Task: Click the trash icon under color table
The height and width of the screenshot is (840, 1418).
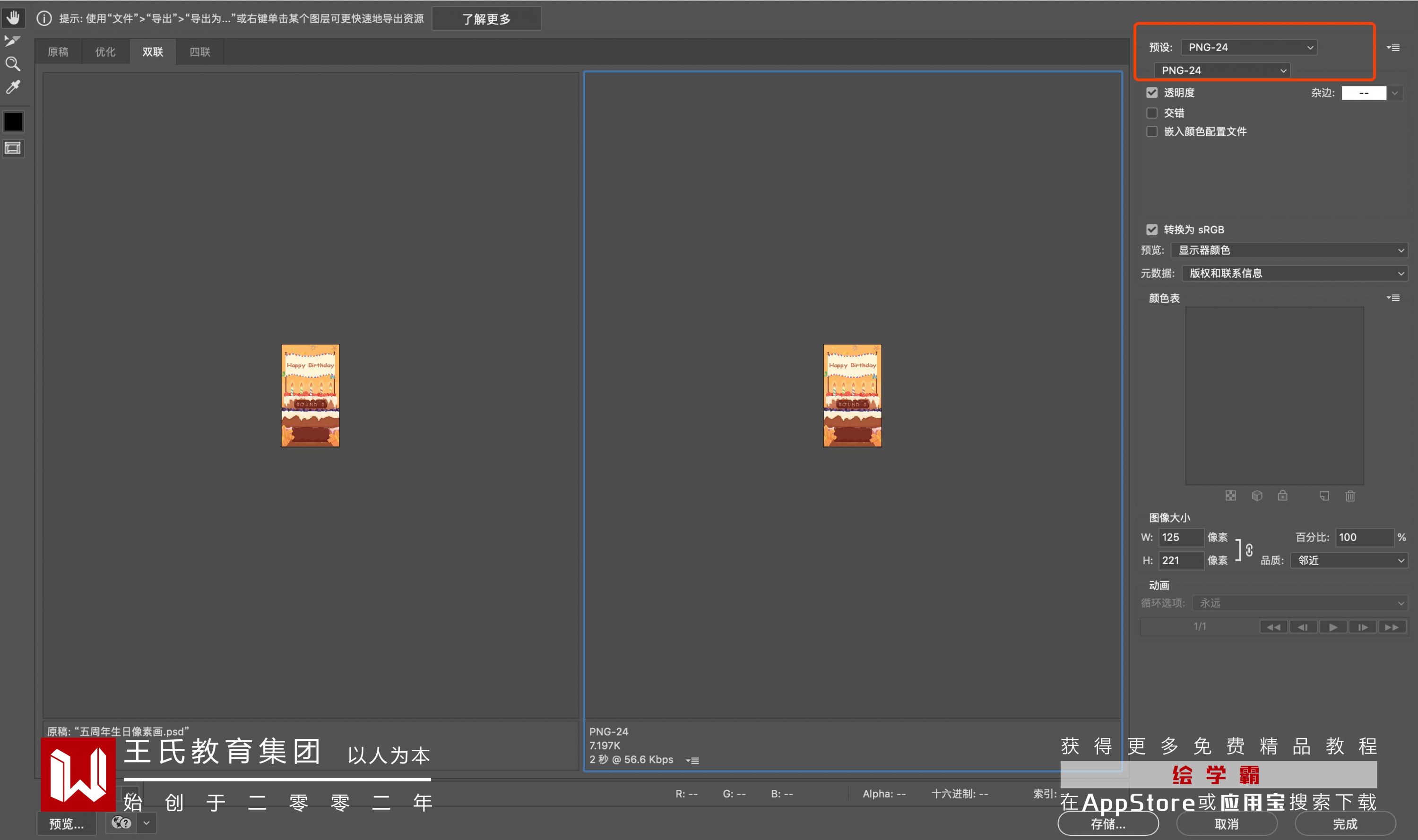Action: (x=1350, y=496)
